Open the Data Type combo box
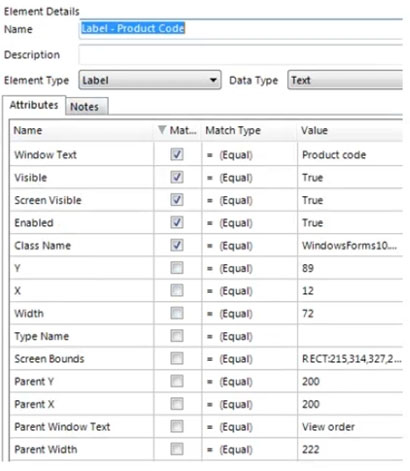This screenshot has height=471, width=410. click(x=345, y=80)
